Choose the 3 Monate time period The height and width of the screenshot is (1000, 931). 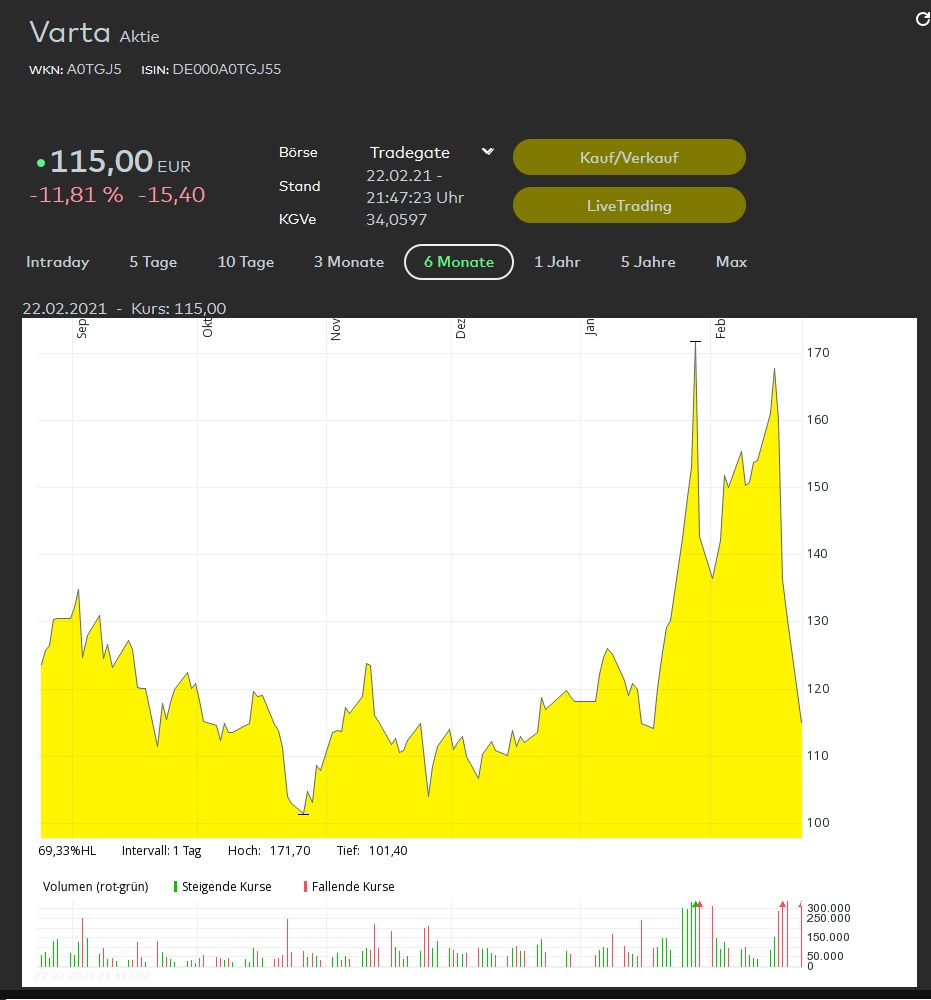pos(349,262)
